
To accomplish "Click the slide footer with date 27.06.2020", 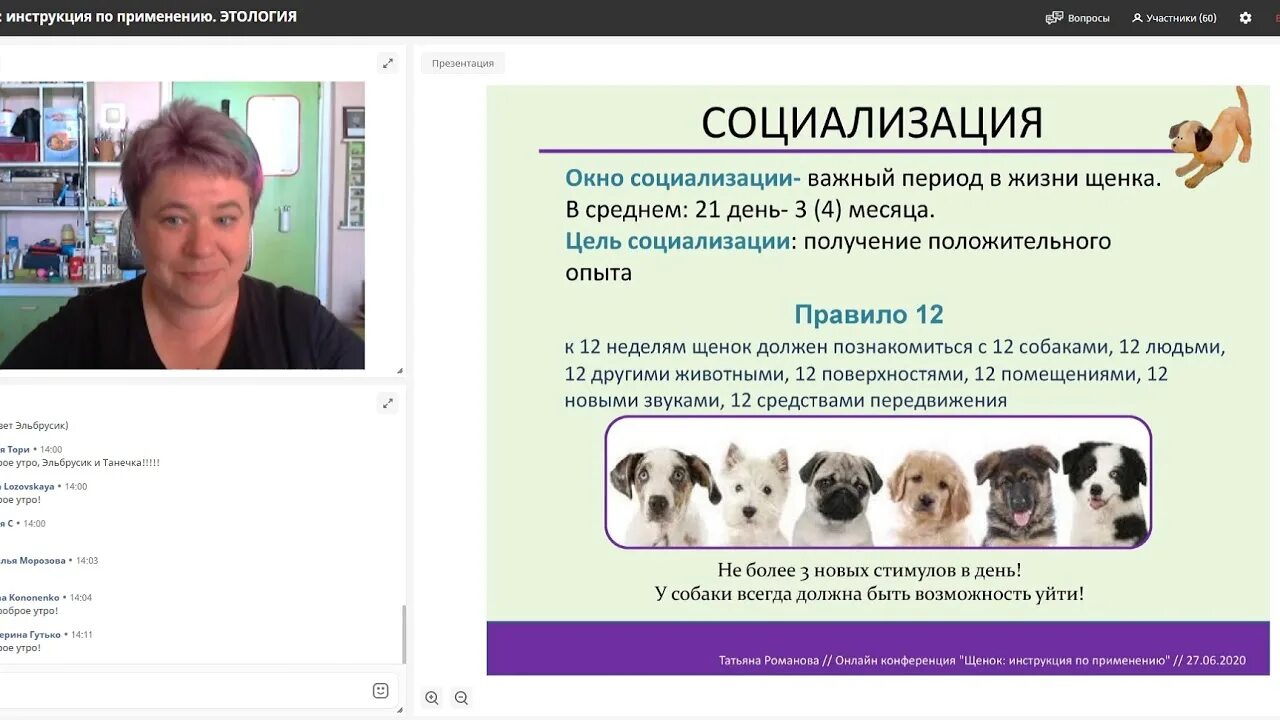I will point(982,660).
